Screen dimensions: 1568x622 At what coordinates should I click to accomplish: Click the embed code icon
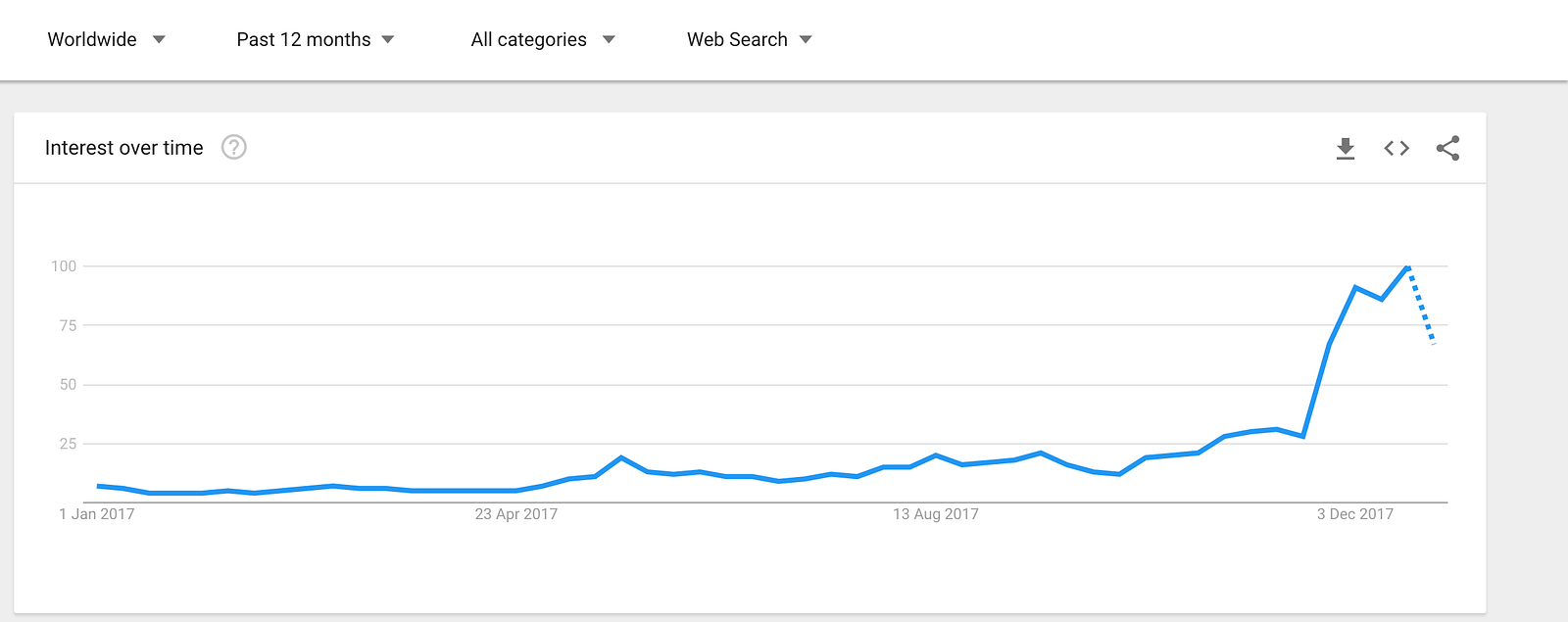(1396, 148)
